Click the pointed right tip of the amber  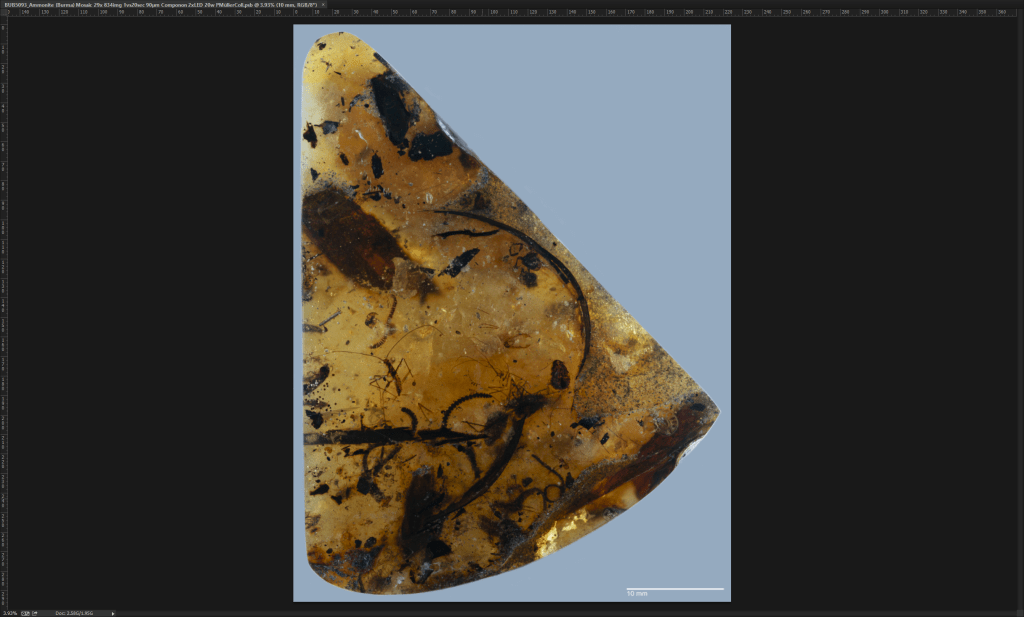tap(714, 408)
